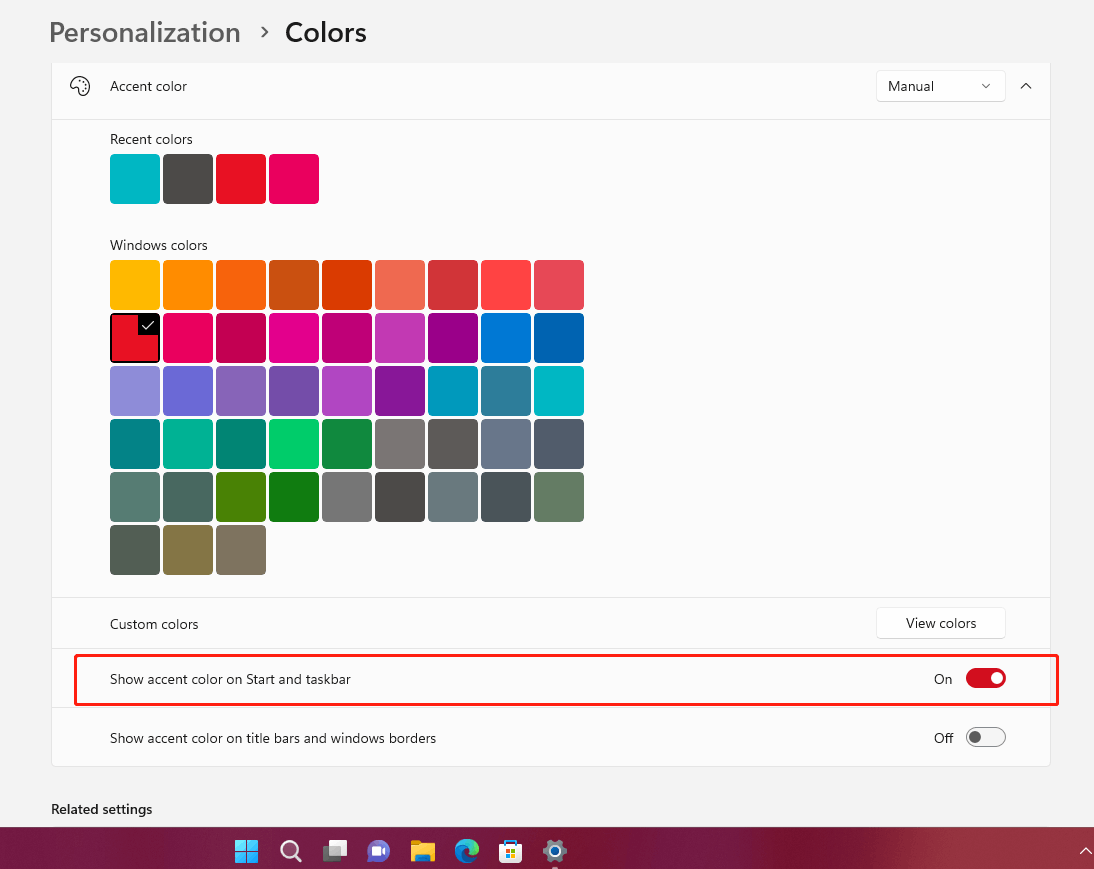Open the Microsoft Store
The height and width of the screenshot is (869, 1094).
pyautogui.click(x=510, y=851)
